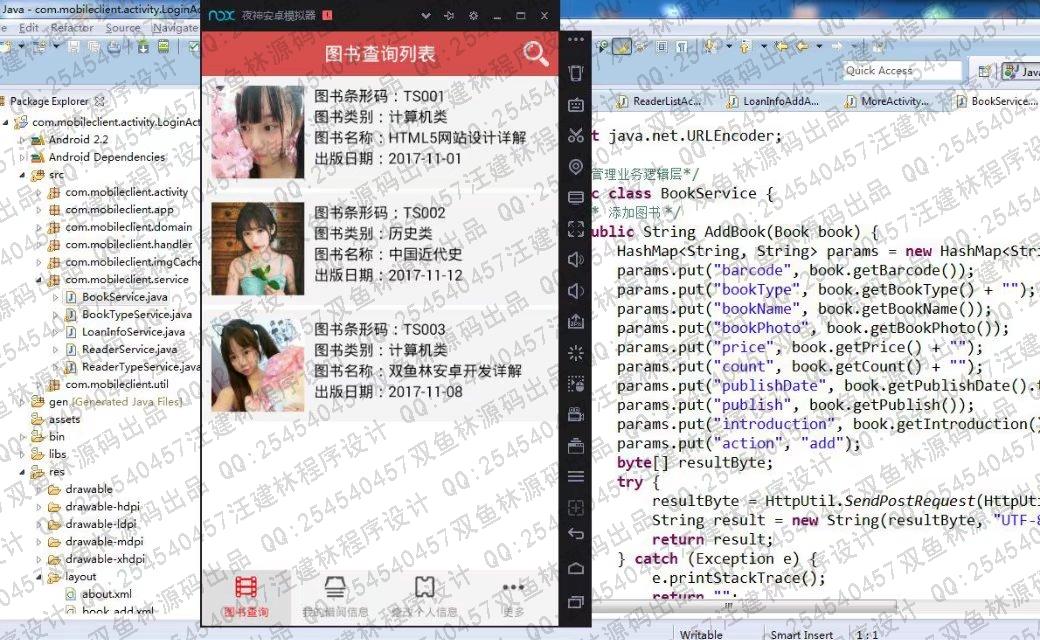Click the Nox shake device icon
This screenshot has height=640, width=1040.
[576, 73]
